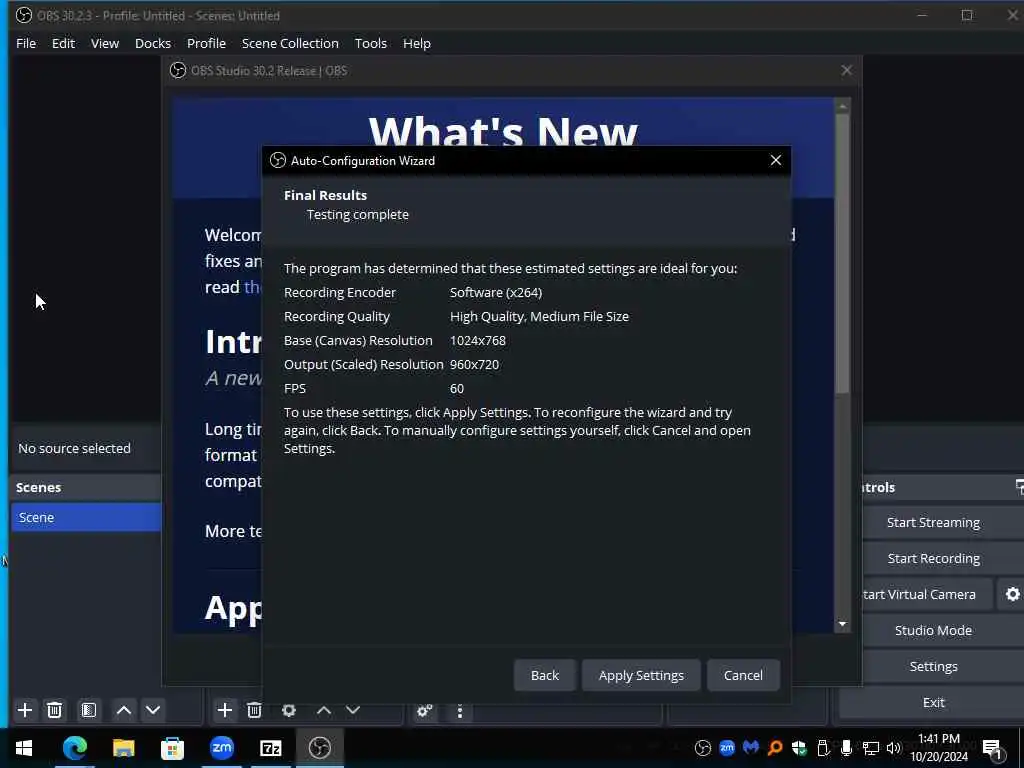The width and height of the screenshot is (1024, 768).
Task: Open audio mixer advanced properties gears icon
Action: [x=424, y=711]
